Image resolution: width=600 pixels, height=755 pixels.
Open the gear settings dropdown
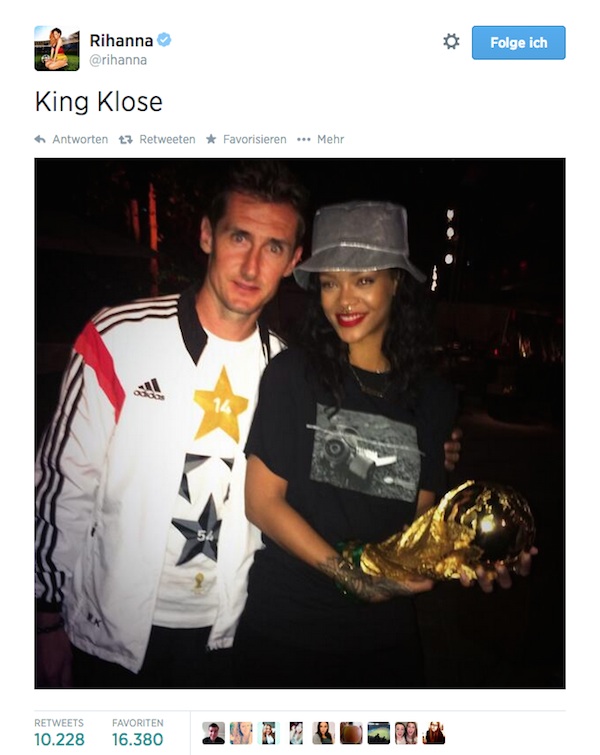[451, 41]
